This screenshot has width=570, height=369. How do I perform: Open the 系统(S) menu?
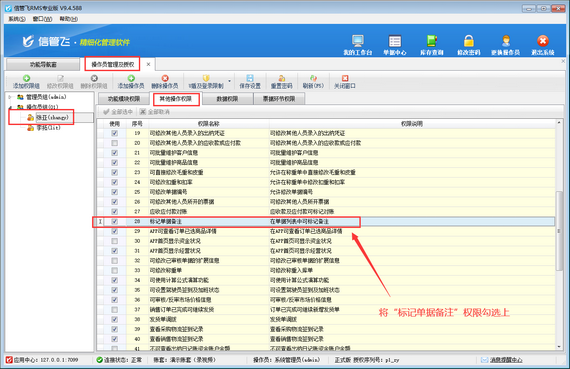click(x=17, y=19)
